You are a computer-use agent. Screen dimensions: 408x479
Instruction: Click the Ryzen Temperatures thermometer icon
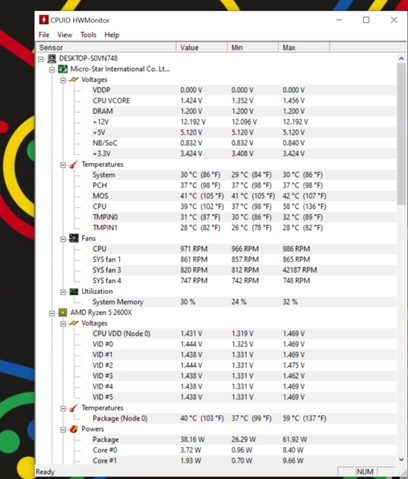pyautogui.click(x=74, y=408)
